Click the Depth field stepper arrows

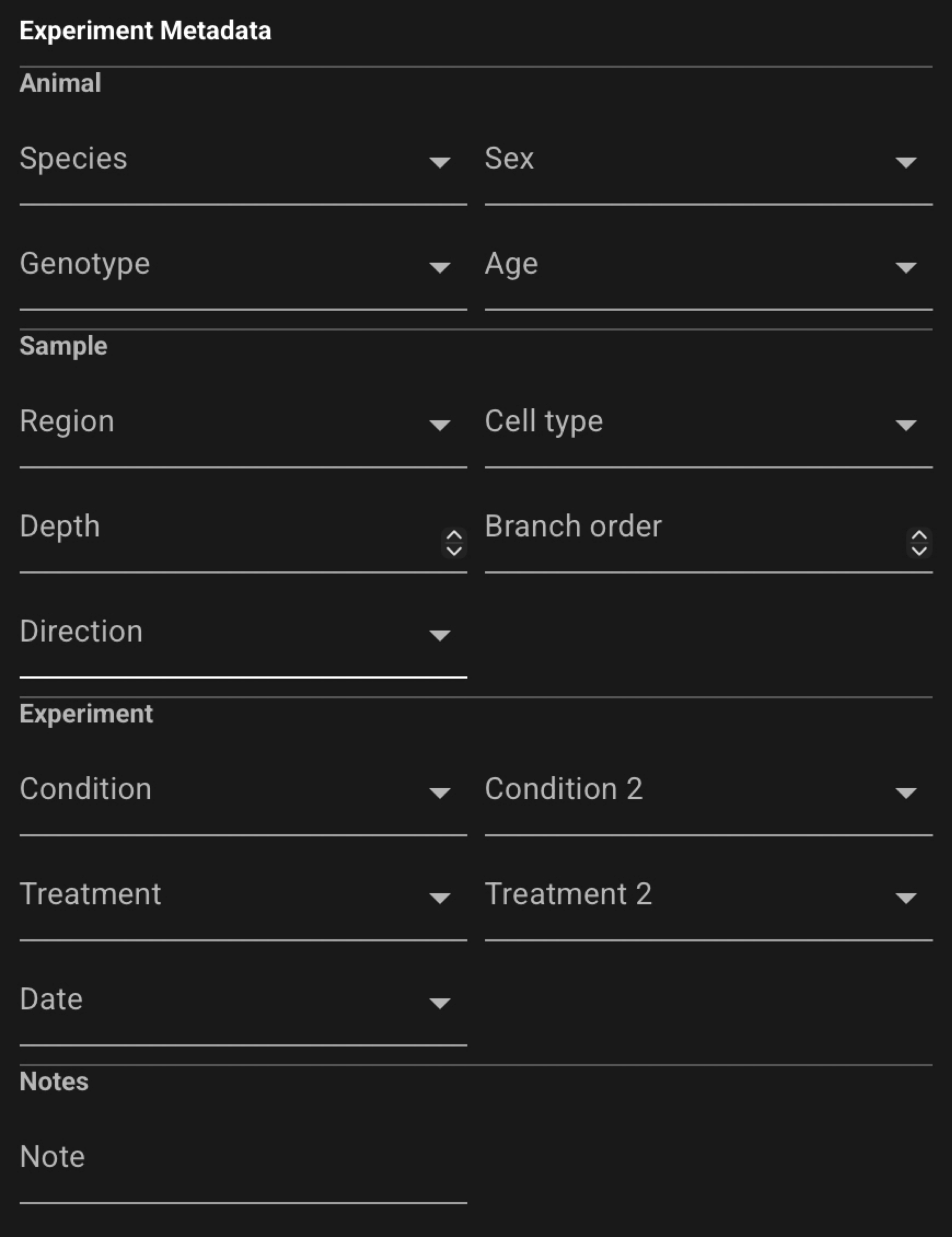pos(453,543)
